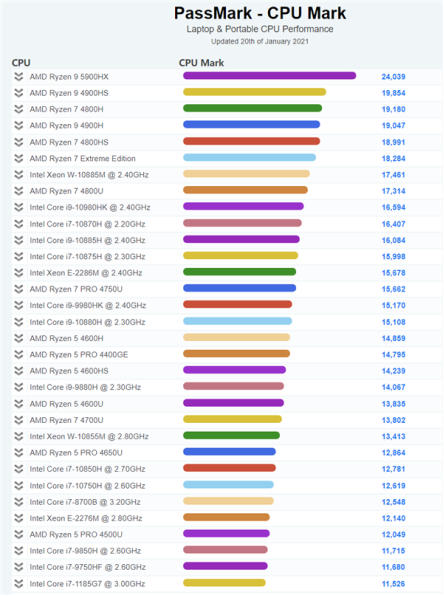Screen dimensions: 444x596
Task: Click the score 14,239
Action: pyautogui.click(x=393, y=371)
